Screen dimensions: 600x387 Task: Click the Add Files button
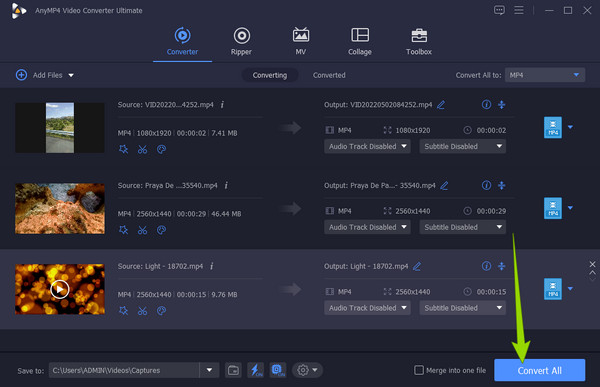coord(39,75)
